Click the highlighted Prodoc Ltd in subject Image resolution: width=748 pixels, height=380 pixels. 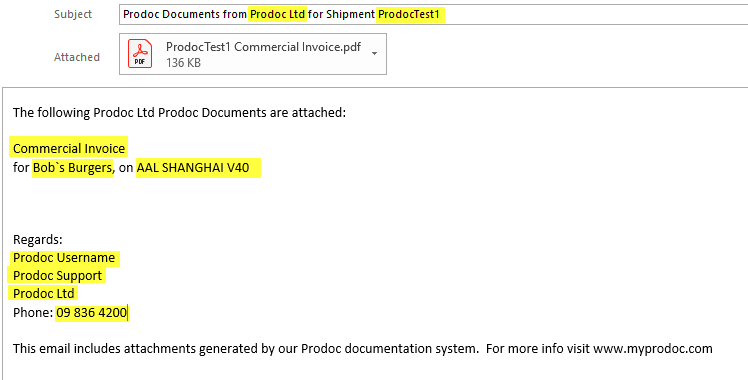(277, 14)
